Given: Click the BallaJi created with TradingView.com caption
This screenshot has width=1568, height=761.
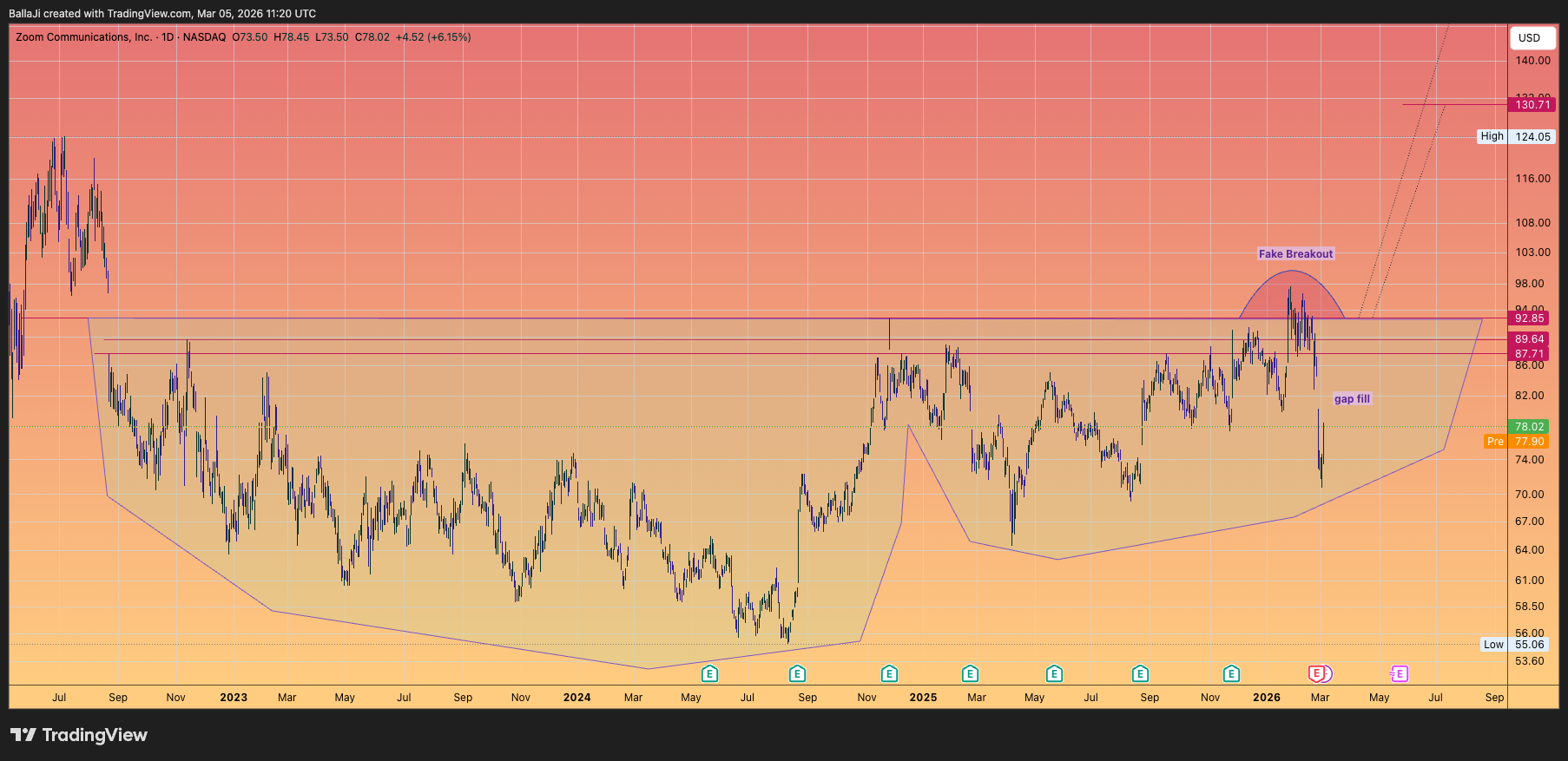Looking at the screenshot, I should [x=162, y=14].
